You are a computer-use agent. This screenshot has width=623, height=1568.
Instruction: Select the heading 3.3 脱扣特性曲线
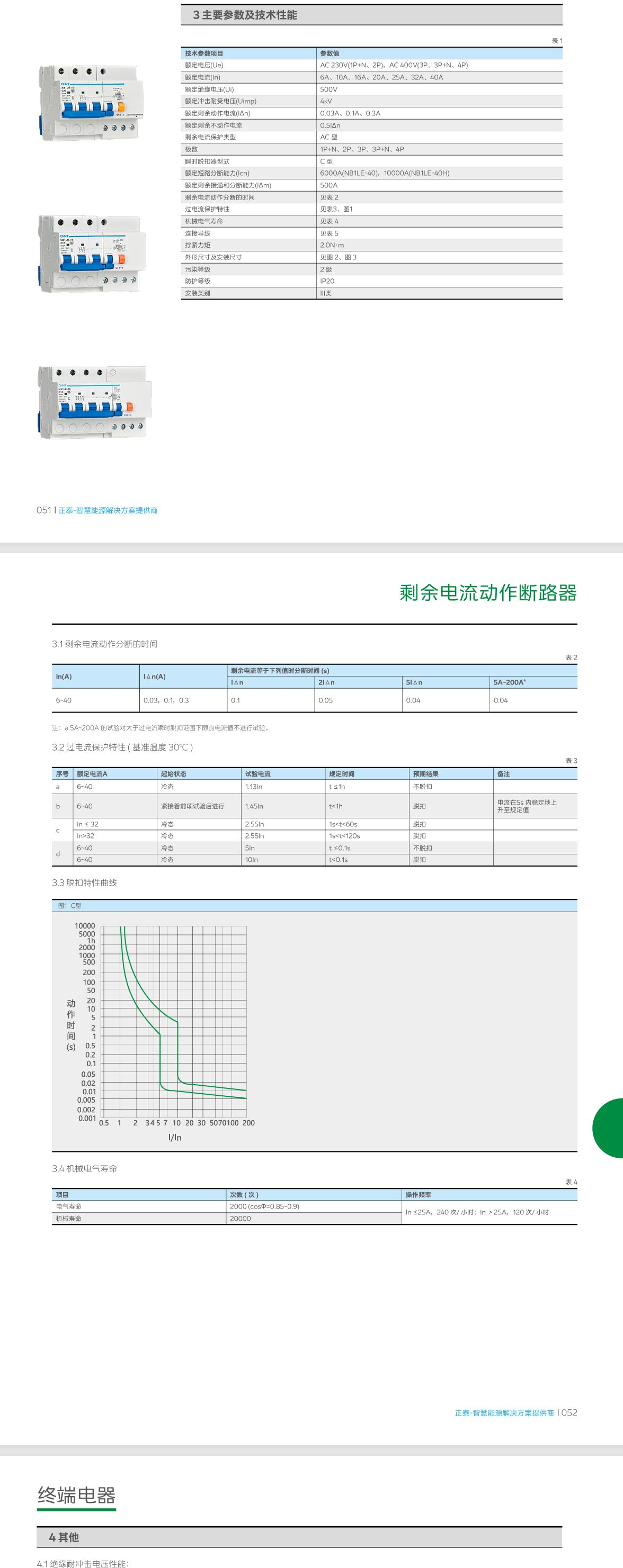coord(84,882)
